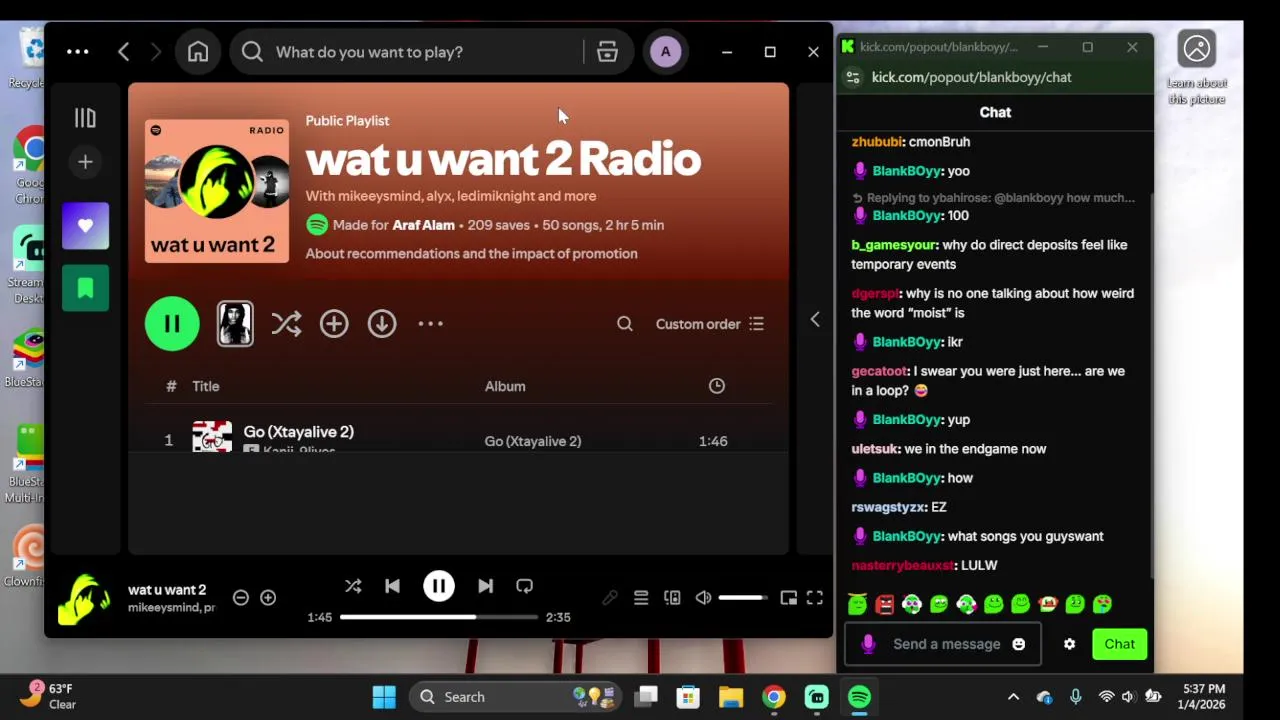1280x720 pixels.
Task: Open the artist link 'mikeeysmind' in the playlist header
Action: [x=379, y=196]
